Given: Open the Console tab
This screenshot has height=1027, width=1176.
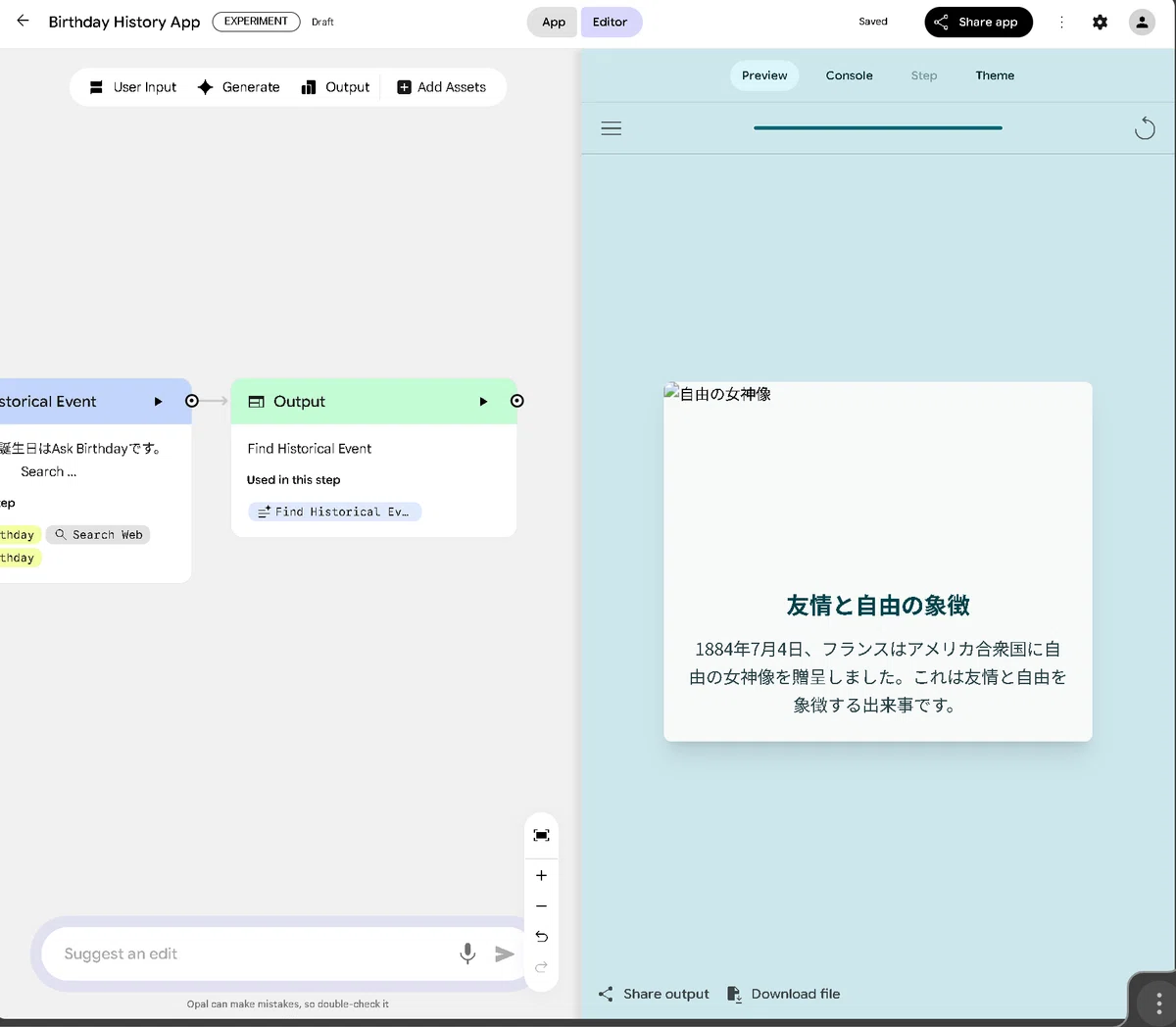Looking at the screenshot, I should (849, 75).
